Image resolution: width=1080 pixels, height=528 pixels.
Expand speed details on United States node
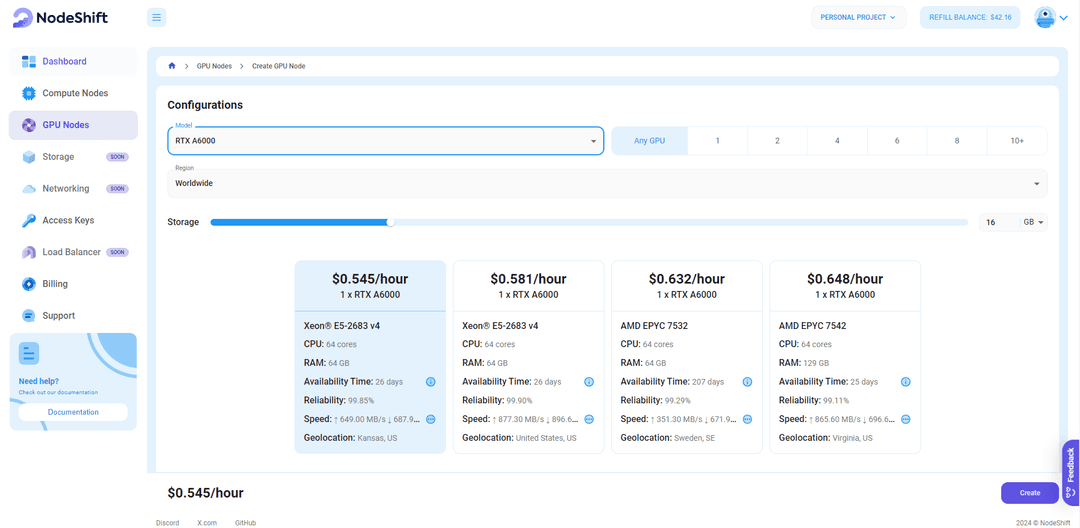click(x=589, y=419)
